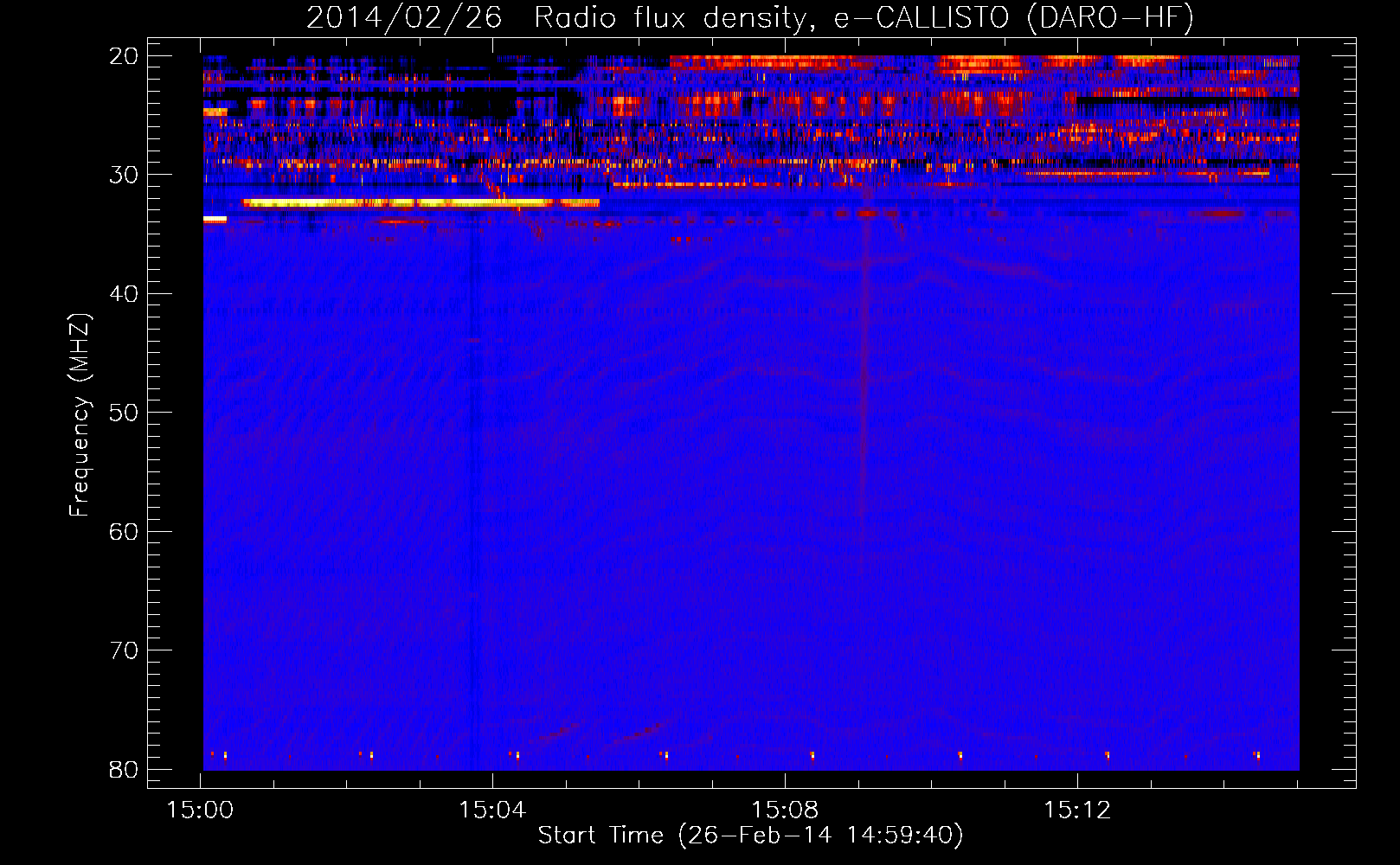Click the long bright yellow emission band near 32 MHz
Viewport: 1400px width, 865px height.
pos(421,203)
